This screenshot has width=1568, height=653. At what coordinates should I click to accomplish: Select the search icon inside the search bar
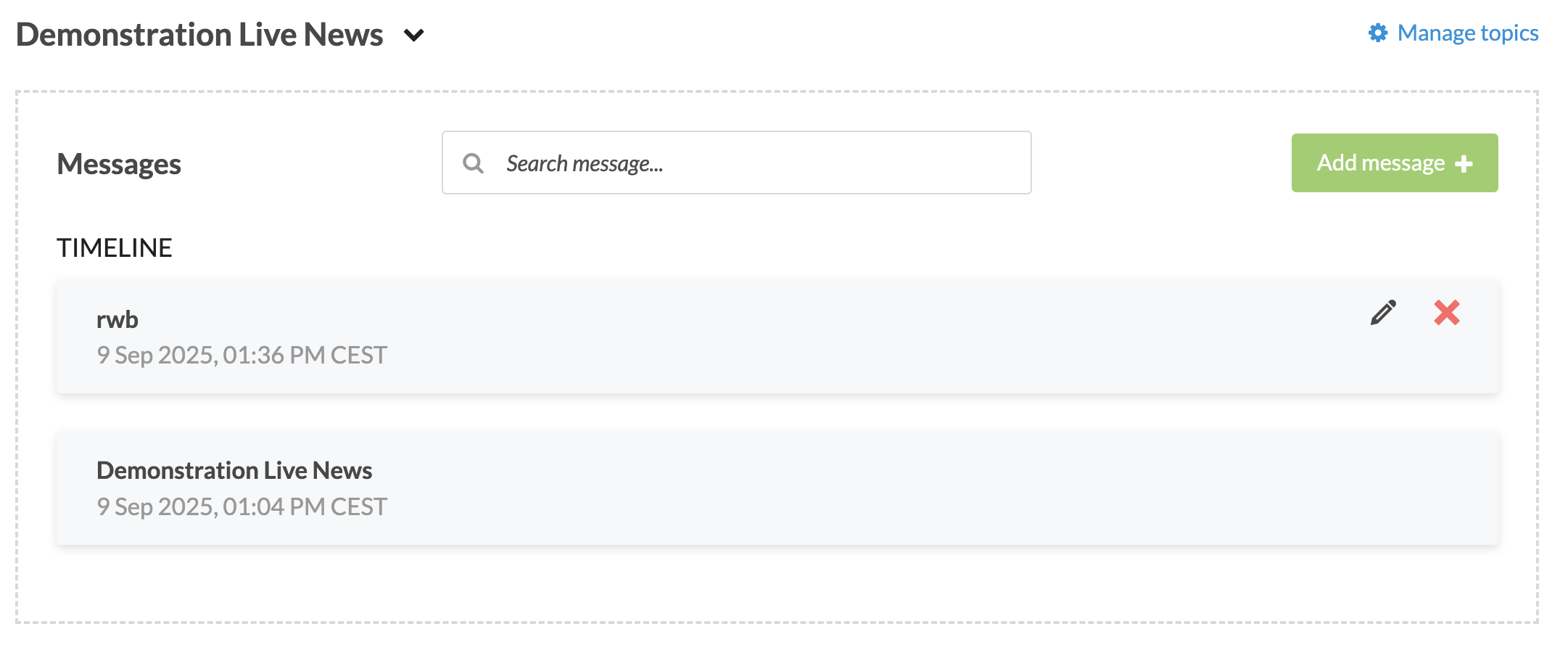click(x=474, y=163)
